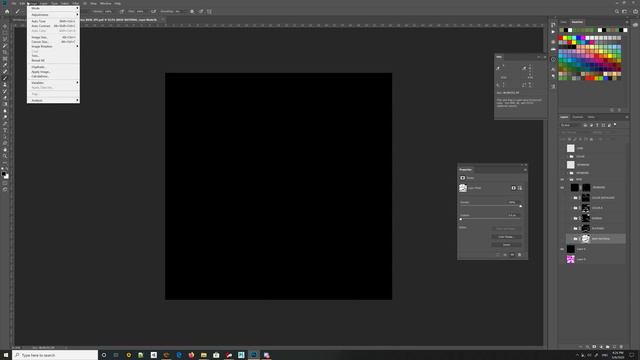Toggle visibility of the black Layer thumbnail row
The height and width of the screenshot is (360, 640).
[x=562, y=249]
